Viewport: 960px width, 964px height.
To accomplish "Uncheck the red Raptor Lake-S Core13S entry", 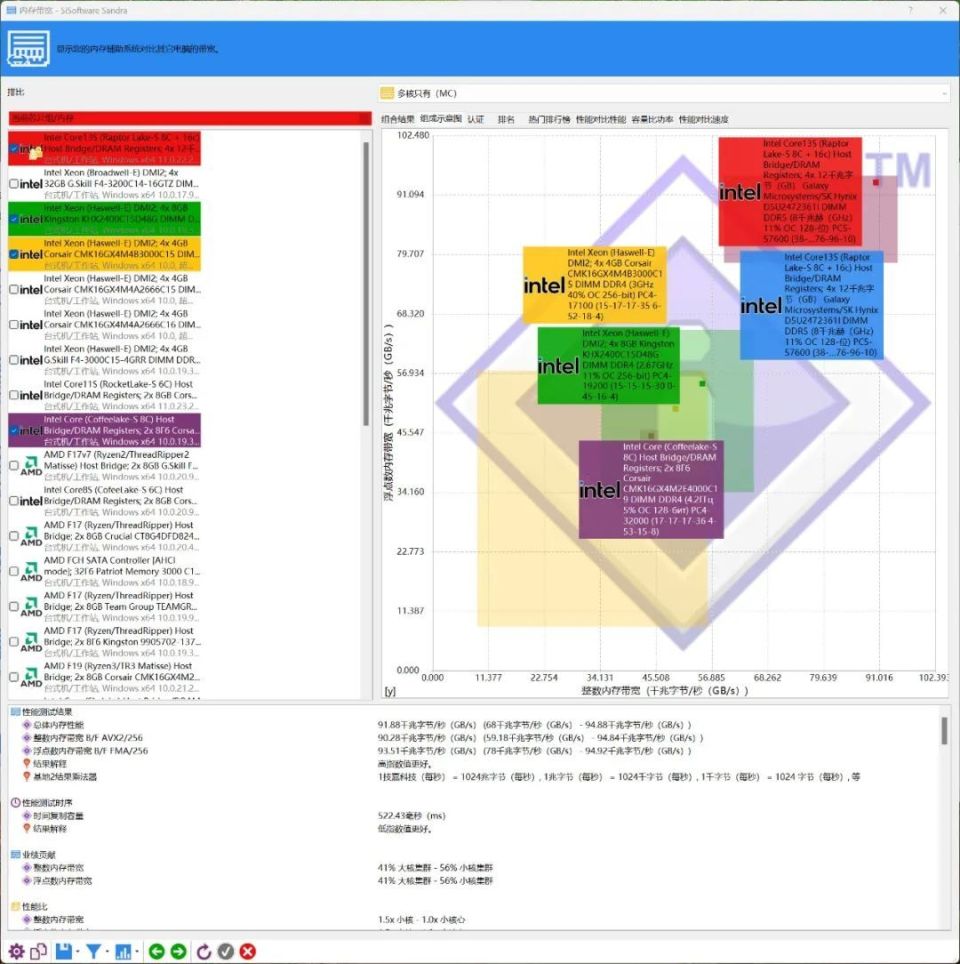I will click(x=14, y=149).
